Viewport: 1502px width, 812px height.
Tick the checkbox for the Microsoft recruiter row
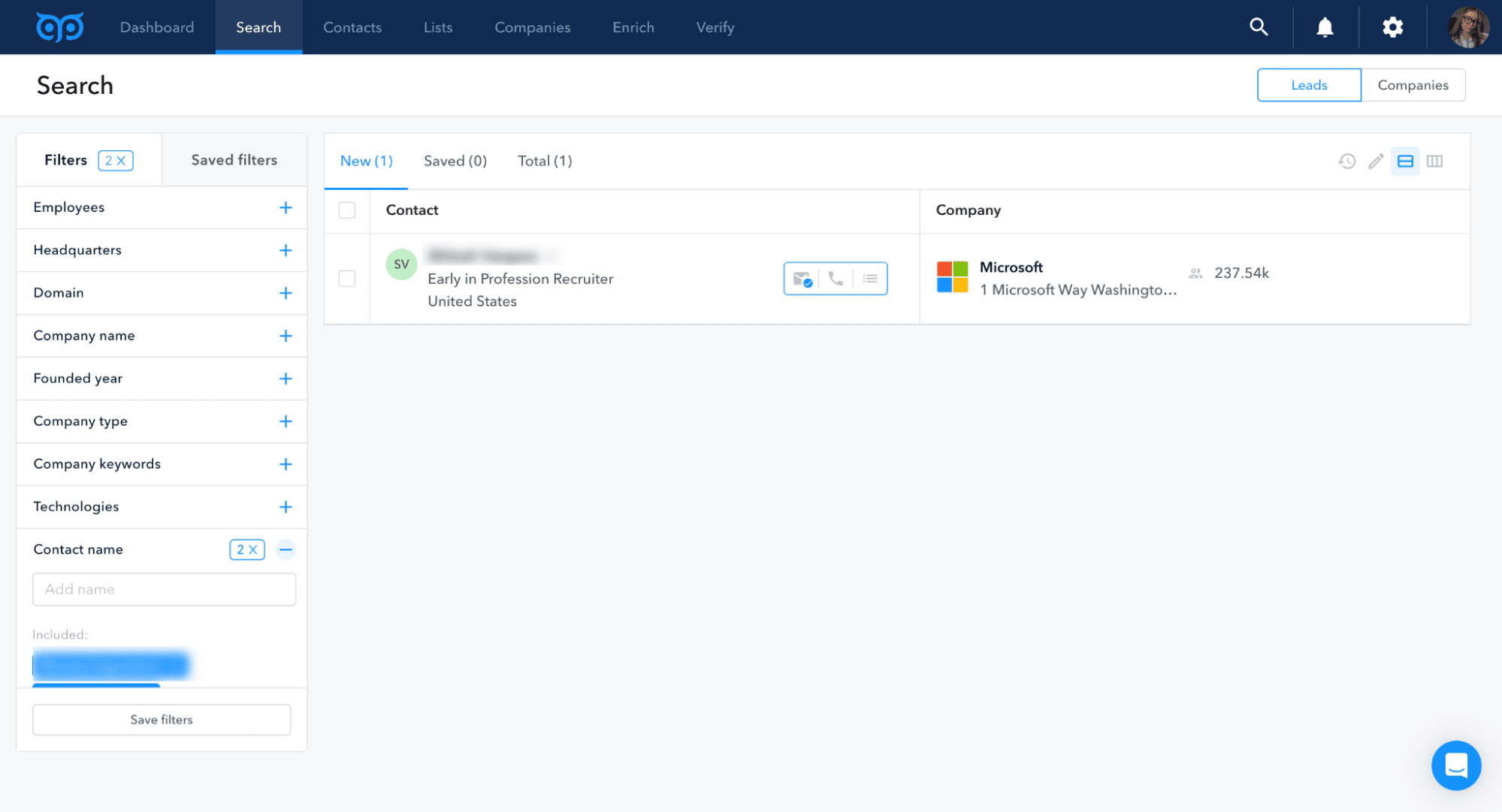[x=347, y=279]
